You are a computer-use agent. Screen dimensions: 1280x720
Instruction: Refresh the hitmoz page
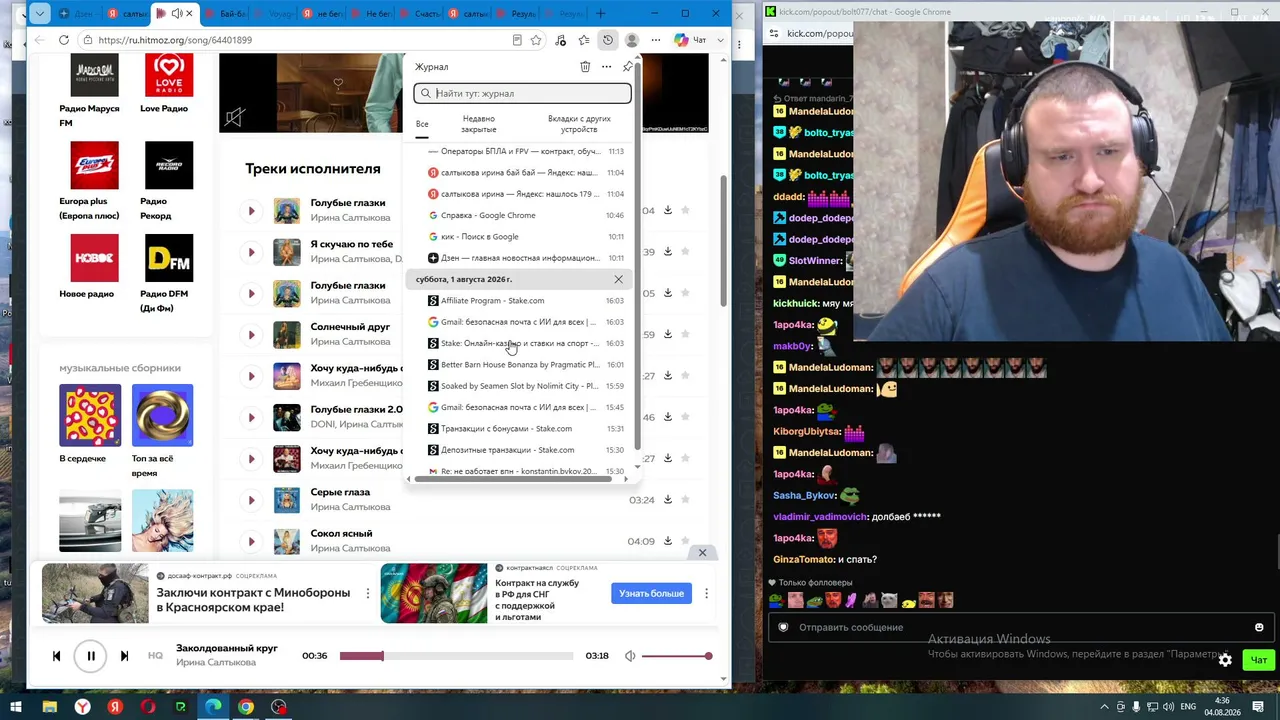pyautogui.click(x=64, y=40)
